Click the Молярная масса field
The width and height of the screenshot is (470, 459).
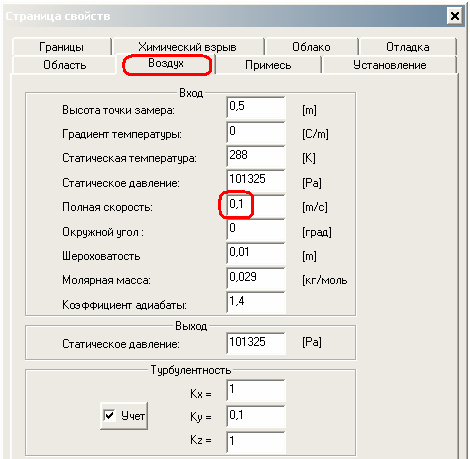coord(256,278)
